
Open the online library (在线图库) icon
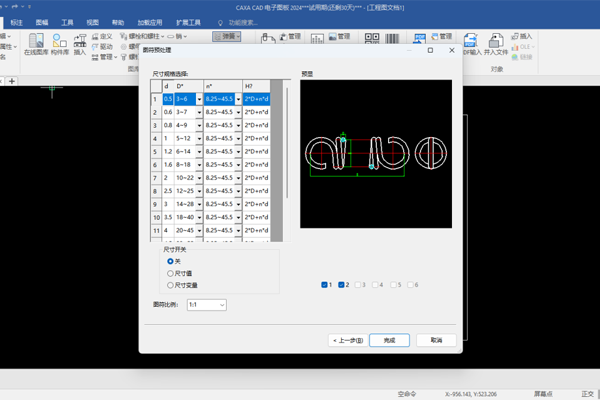pyautogui.click(x=36, y=41)
